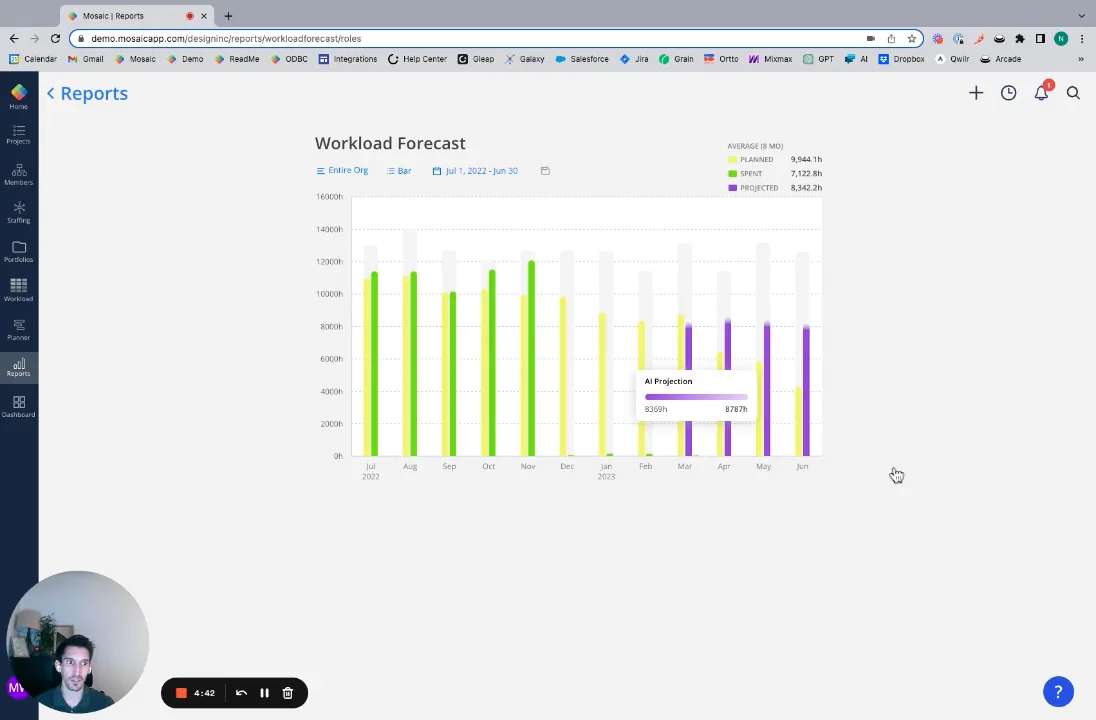Click the purple May projected bar
The image size is (1096, 720).
(x=767, y=389)
